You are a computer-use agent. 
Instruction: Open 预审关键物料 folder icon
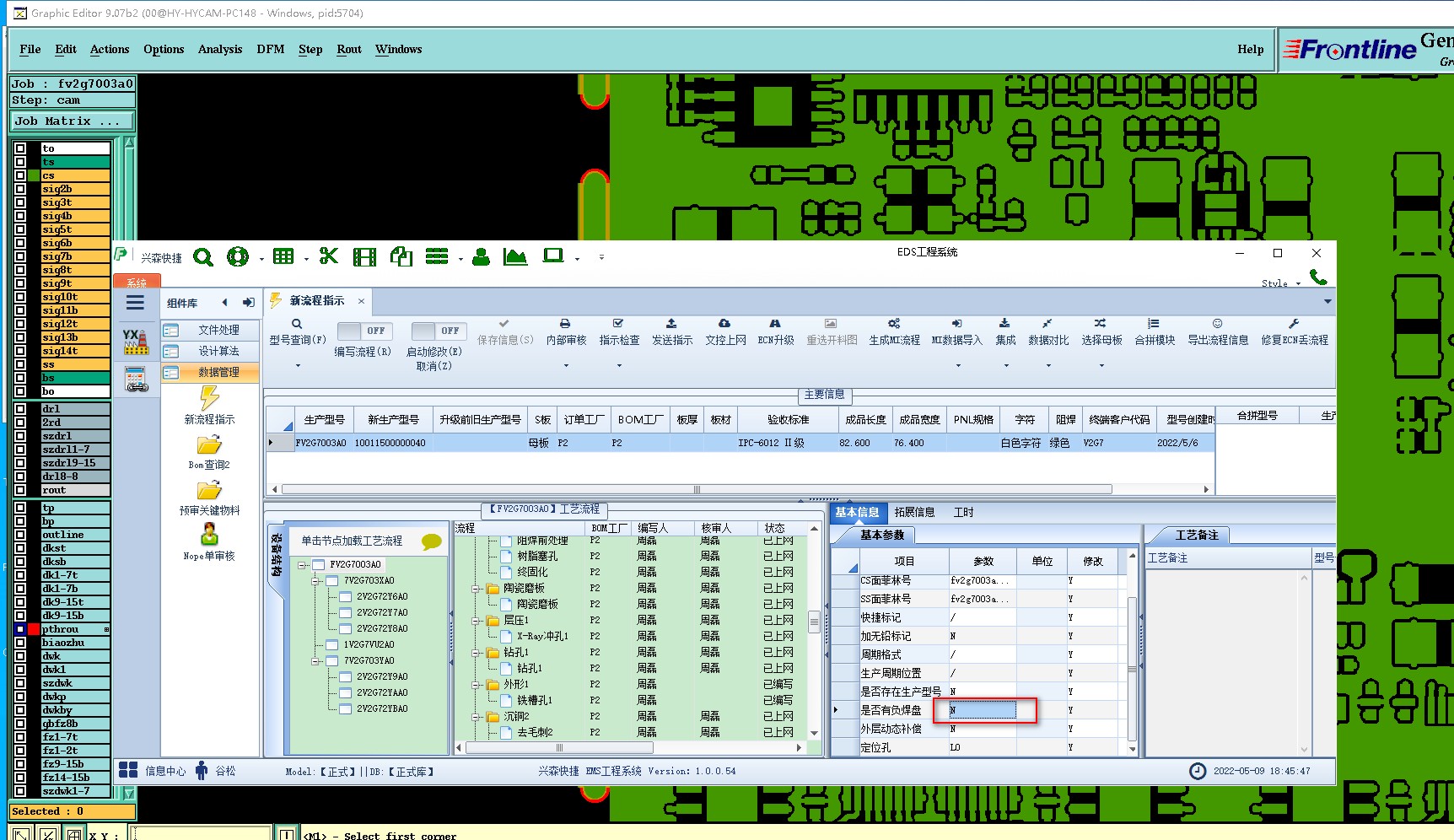click(209, 490)
